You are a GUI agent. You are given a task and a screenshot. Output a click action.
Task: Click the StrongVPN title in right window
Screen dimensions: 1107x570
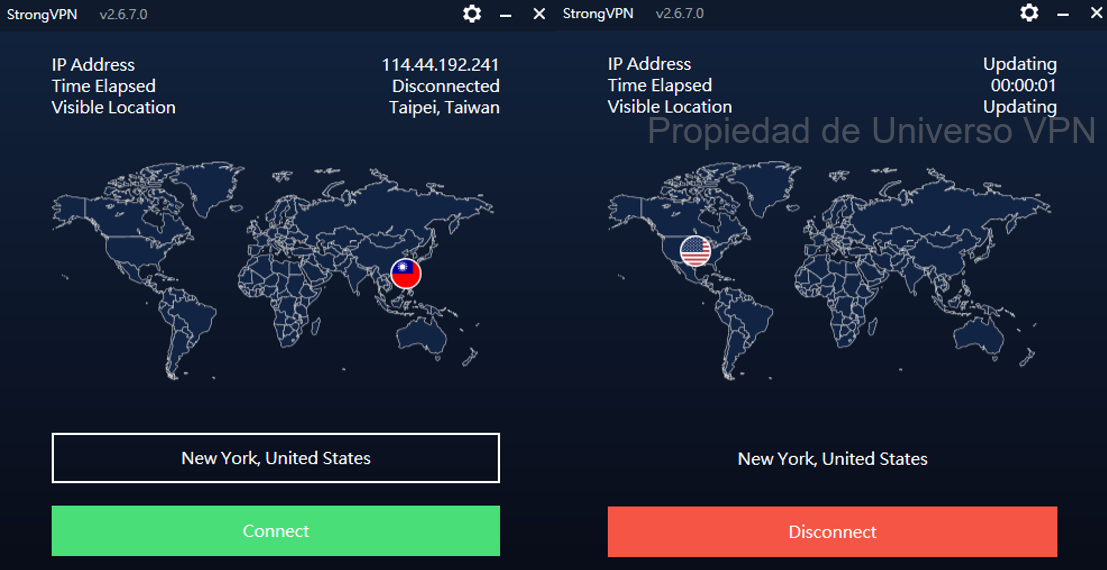pos(598,13)
